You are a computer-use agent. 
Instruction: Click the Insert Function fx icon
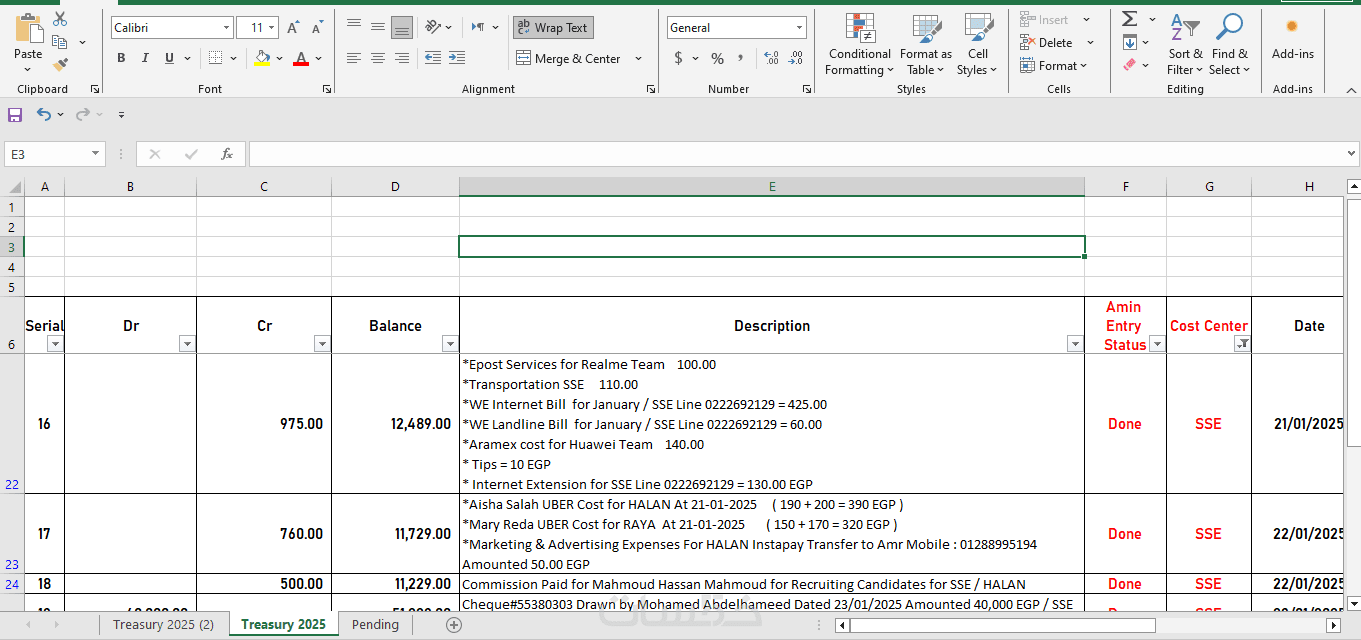point(227,154)
